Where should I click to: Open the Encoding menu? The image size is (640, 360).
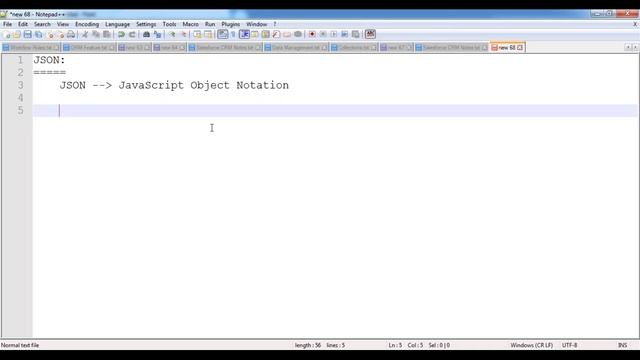87,24
